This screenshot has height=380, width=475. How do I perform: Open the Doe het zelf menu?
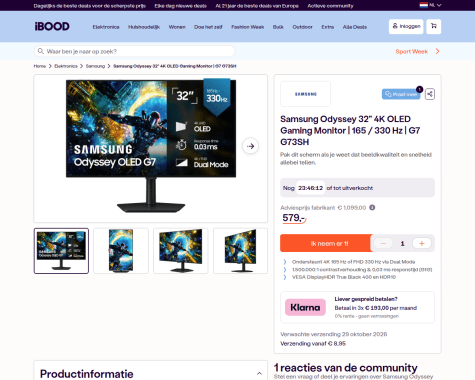pos(208,27)
